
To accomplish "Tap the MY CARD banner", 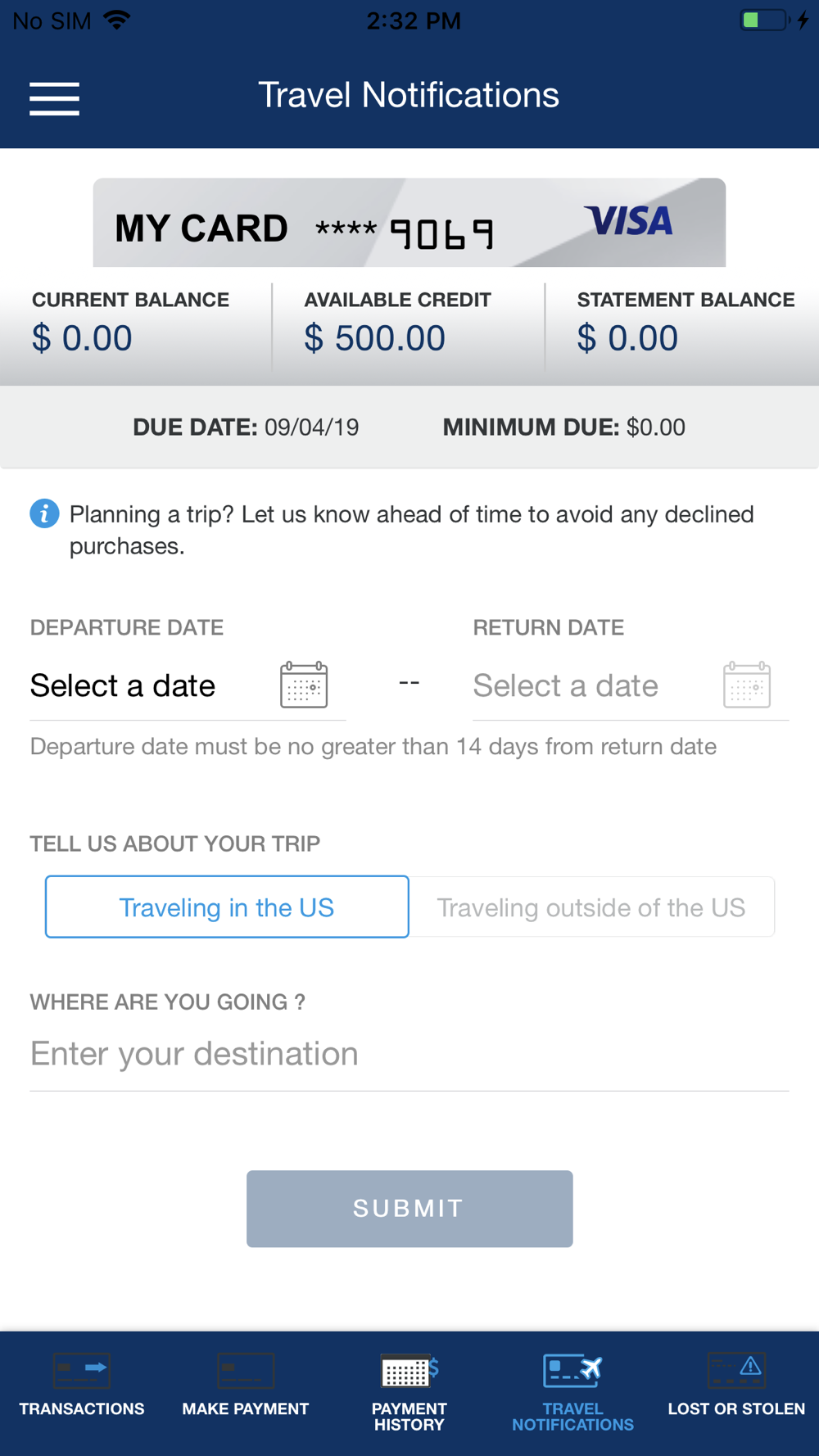I will pos(409,223).
